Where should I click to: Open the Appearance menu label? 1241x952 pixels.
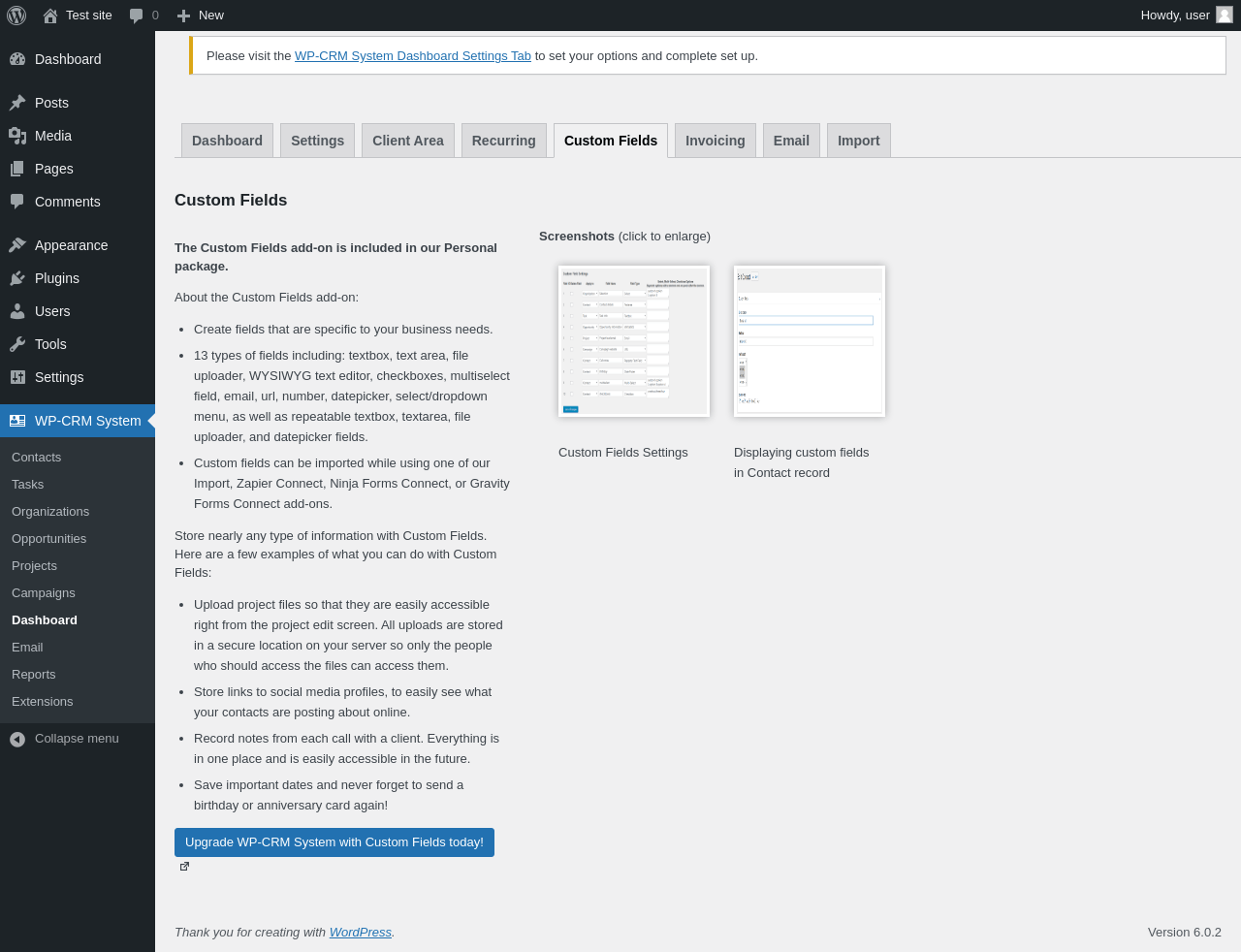click(72, 245)
